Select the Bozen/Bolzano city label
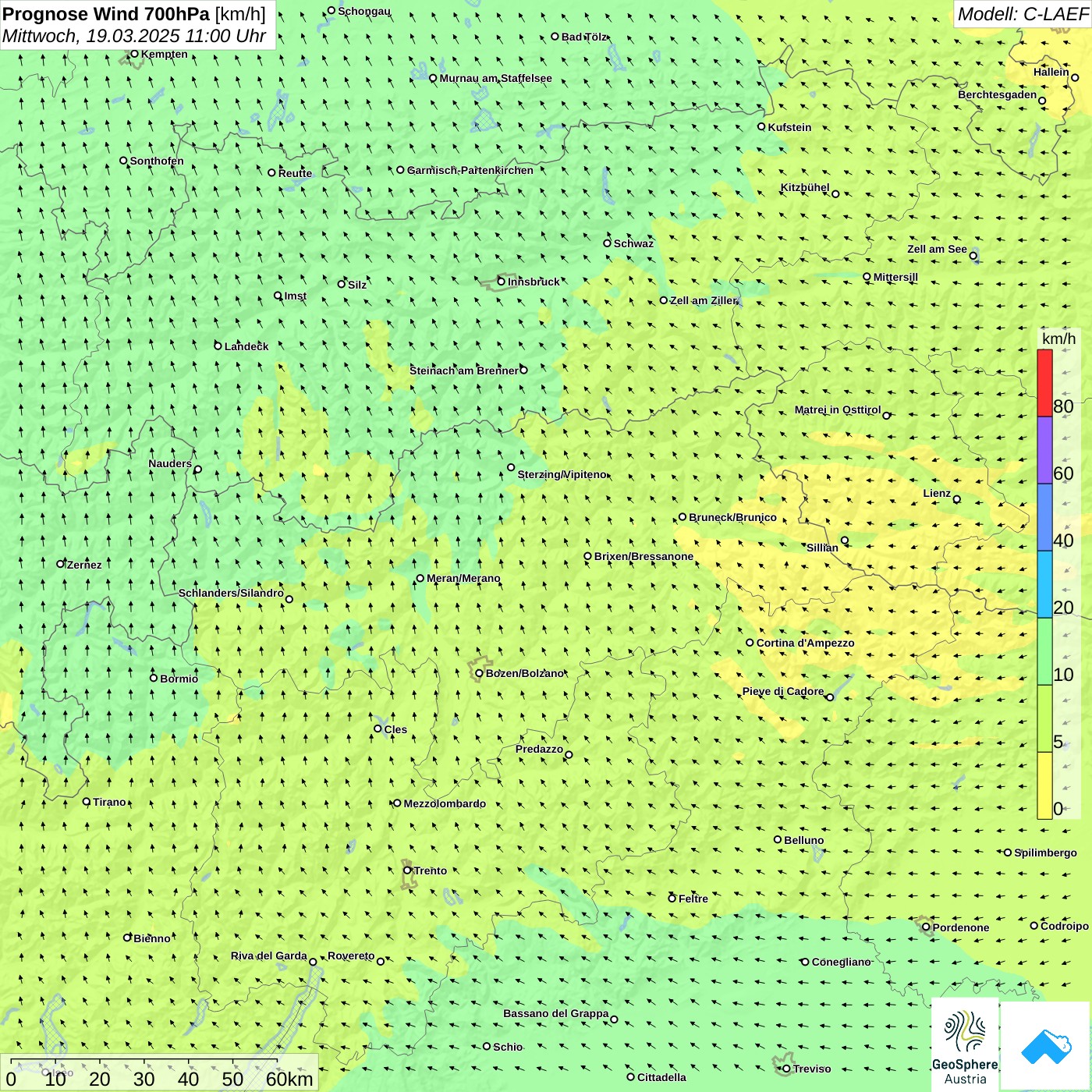 524,673
